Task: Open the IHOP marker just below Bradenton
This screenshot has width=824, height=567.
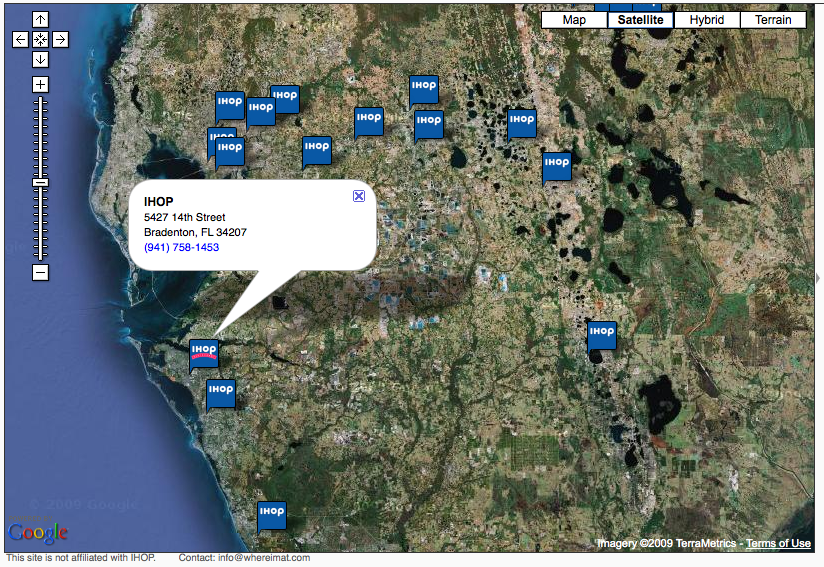Action: click(x=221, y=391)
